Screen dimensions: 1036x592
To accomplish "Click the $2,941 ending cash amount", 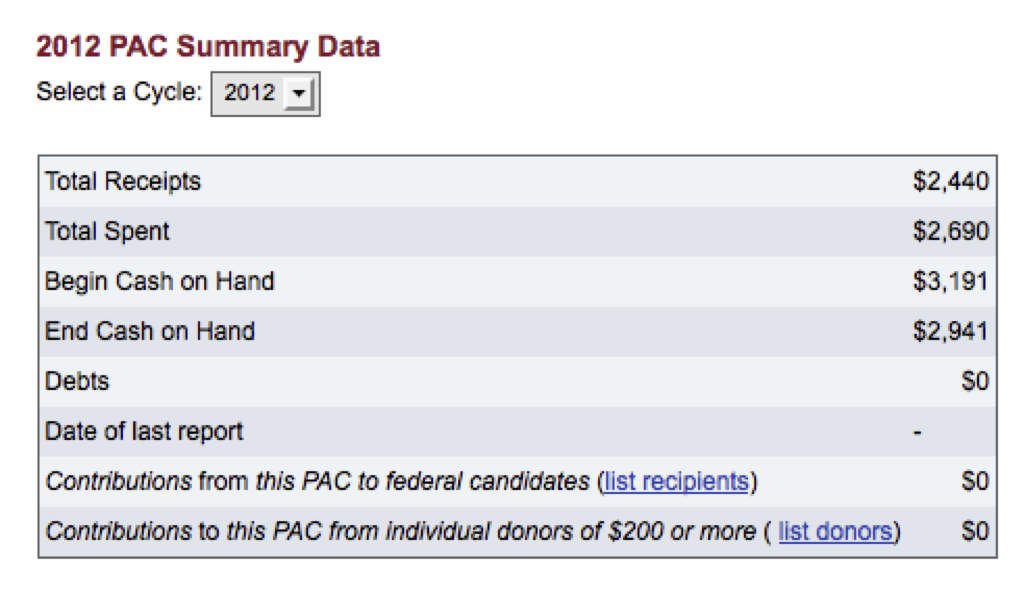I will pyautogui.click(x=951, y=332).
